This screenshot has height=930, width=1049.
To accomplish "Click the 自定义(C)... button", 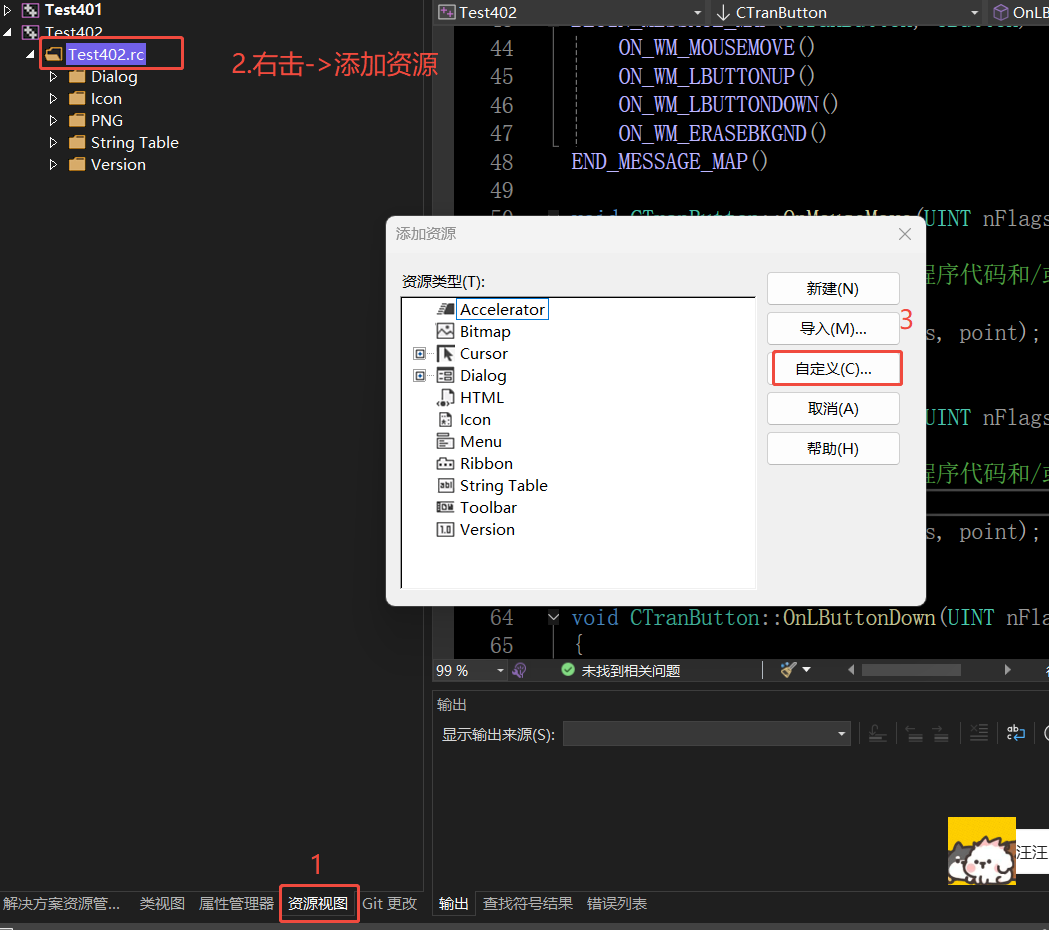I will coord(833,369).
